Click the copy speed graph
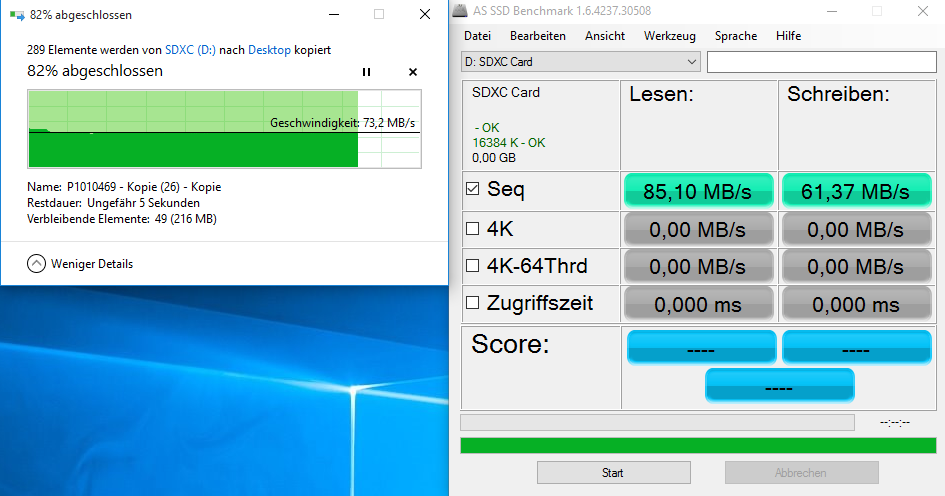The height and width of the screenshot is (496, 945). click(224, 128)
